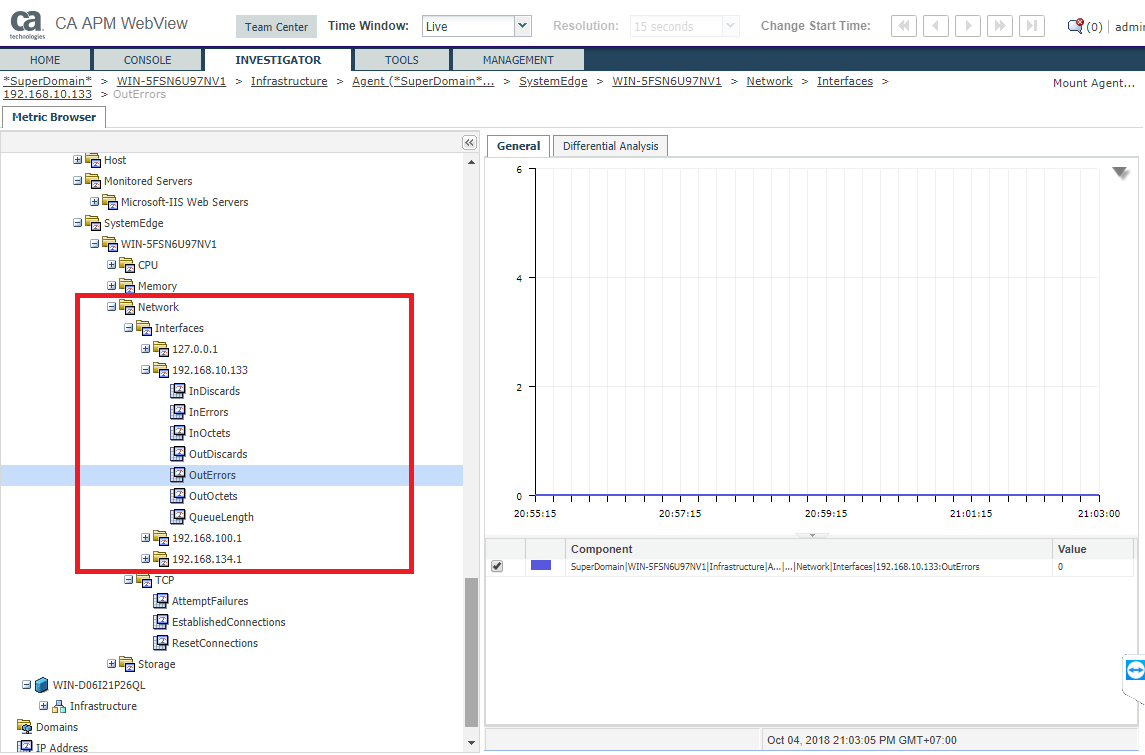
Task: Expand the Memory node
Action: pos(111,285)
